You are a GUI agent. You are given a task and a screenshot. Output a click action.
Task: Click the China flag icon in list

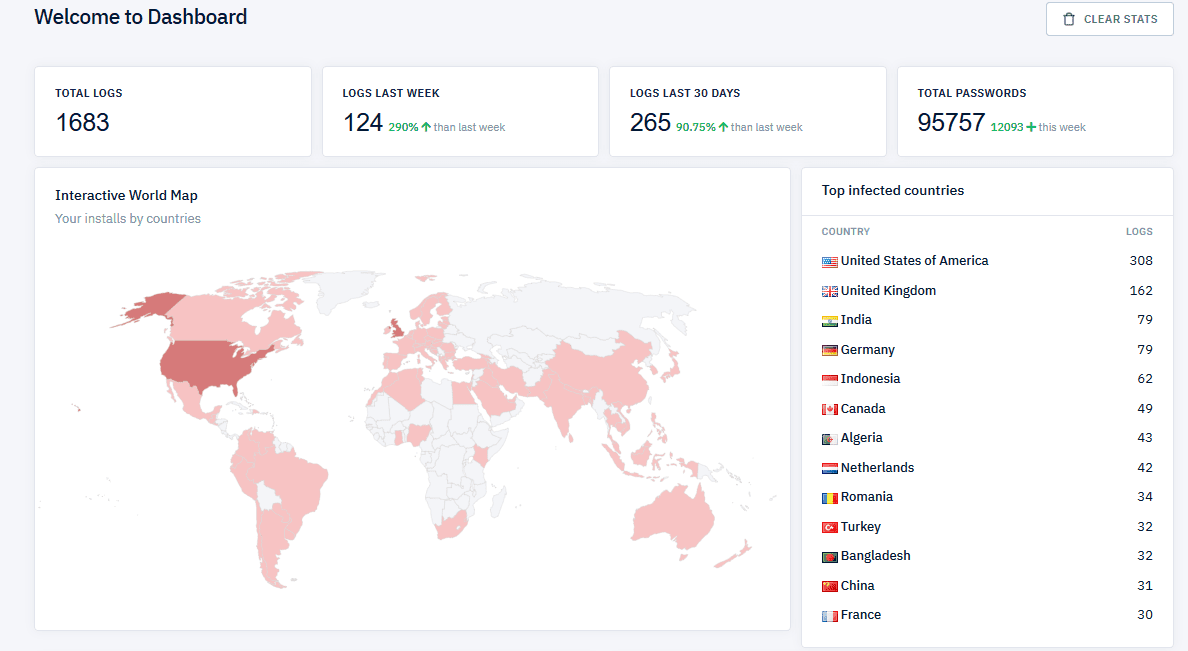click(x=829, y=586)
